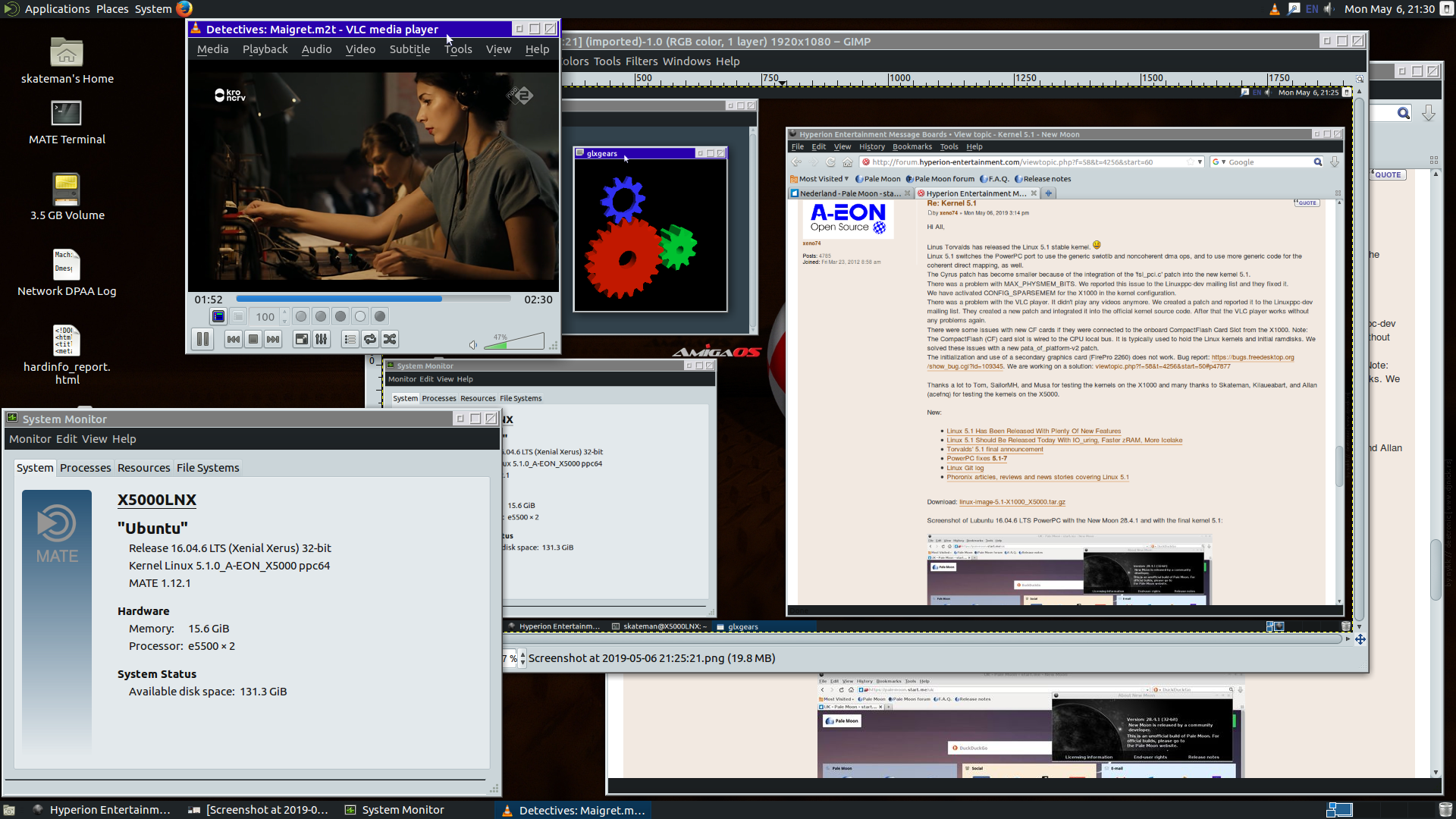
Task: Click GIMP image navigation cross icon
Action: click(1360, 639)
